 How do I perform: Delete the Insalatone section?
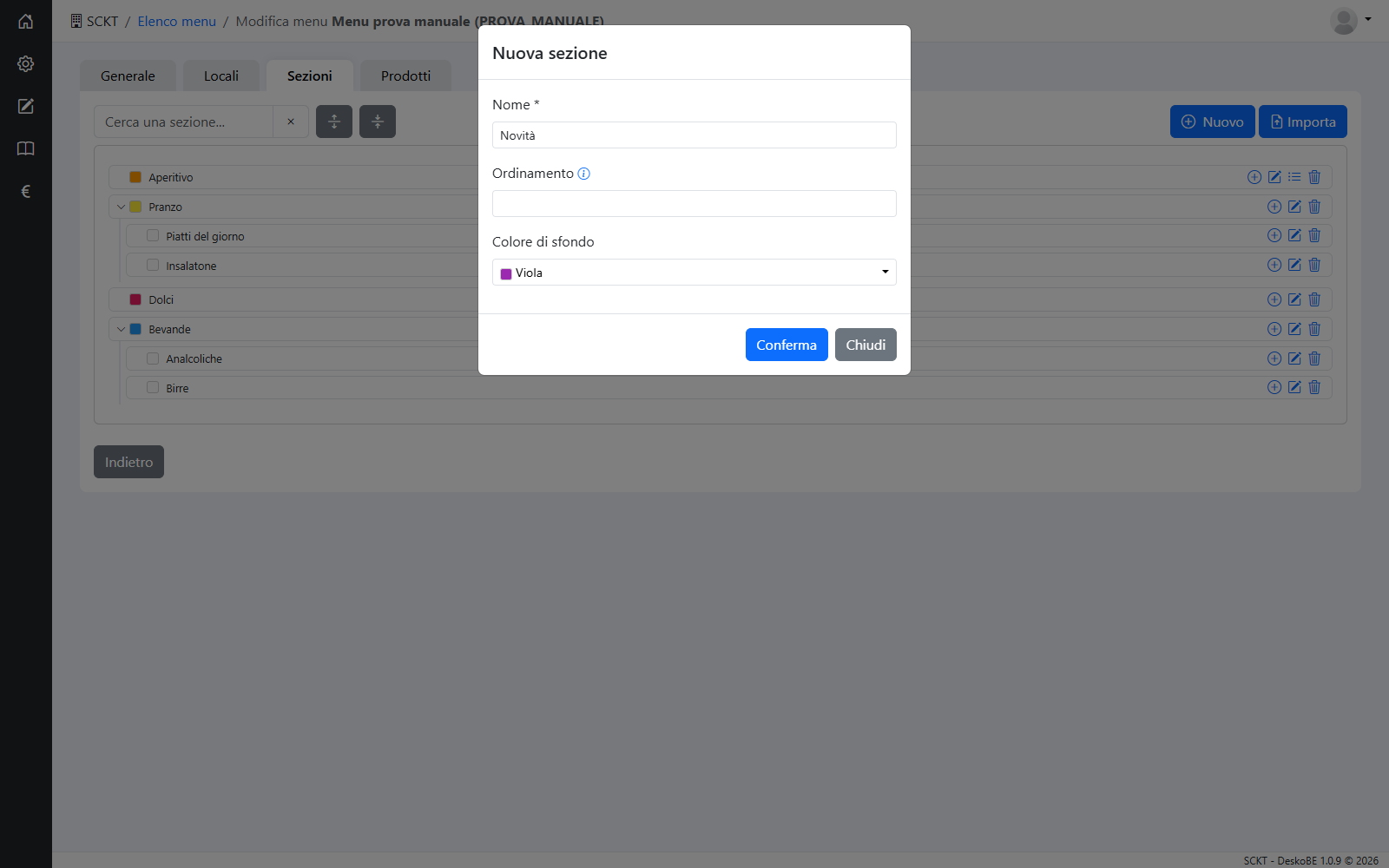point(1314,265)
